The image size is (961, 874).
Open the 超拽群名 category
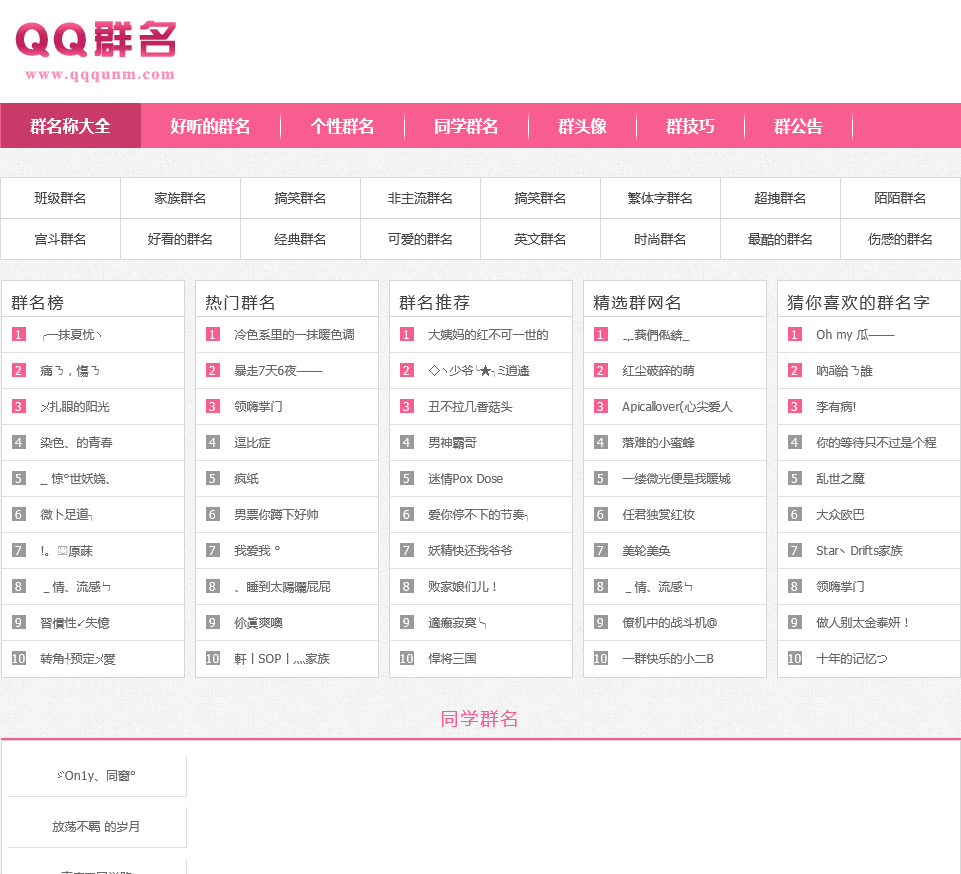[x=780, y=198]
